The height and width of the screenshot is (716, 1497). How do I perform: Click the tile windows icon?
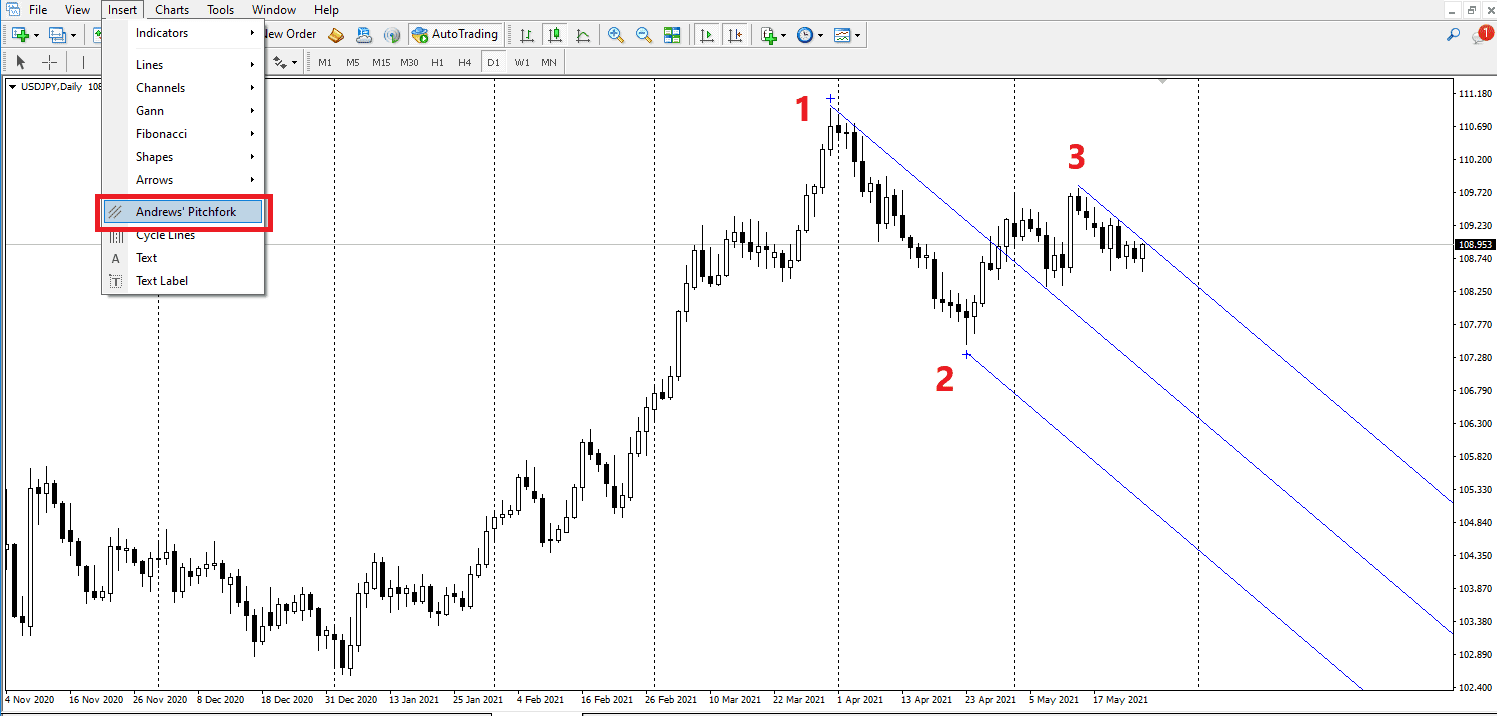[672, 35]
